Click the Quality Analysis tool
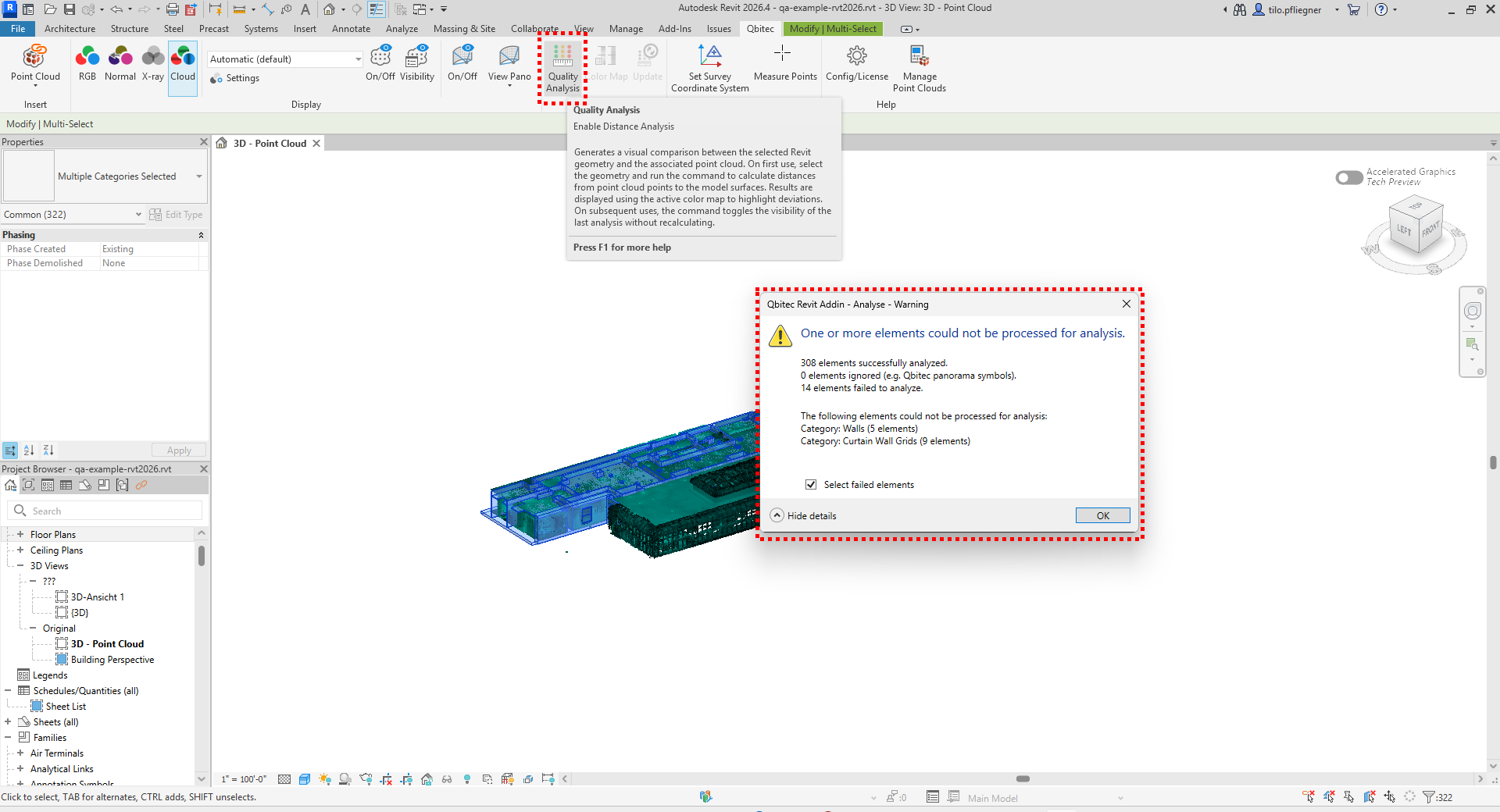The image size is (1500, 812). pyautogui.click(x=562, y=68)
